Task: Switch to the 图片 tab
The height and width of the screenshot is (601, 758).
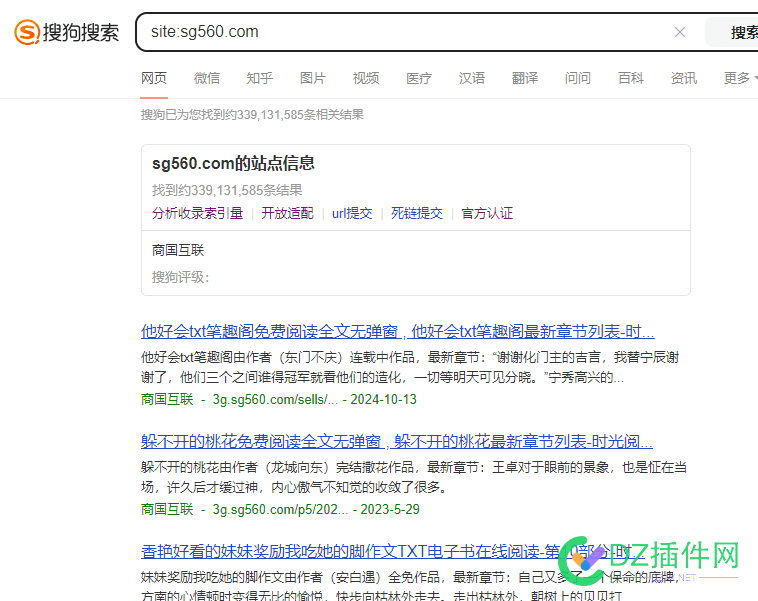Action: coord(313,78)
